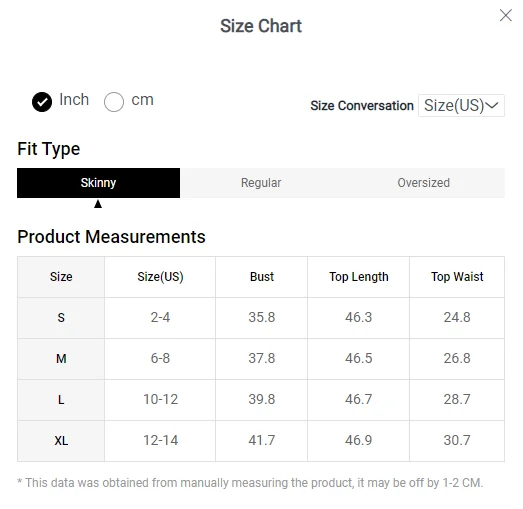Viewport: 523px width, 509px height.
Task: Select the XL size row label
Action: pos(61,441)
